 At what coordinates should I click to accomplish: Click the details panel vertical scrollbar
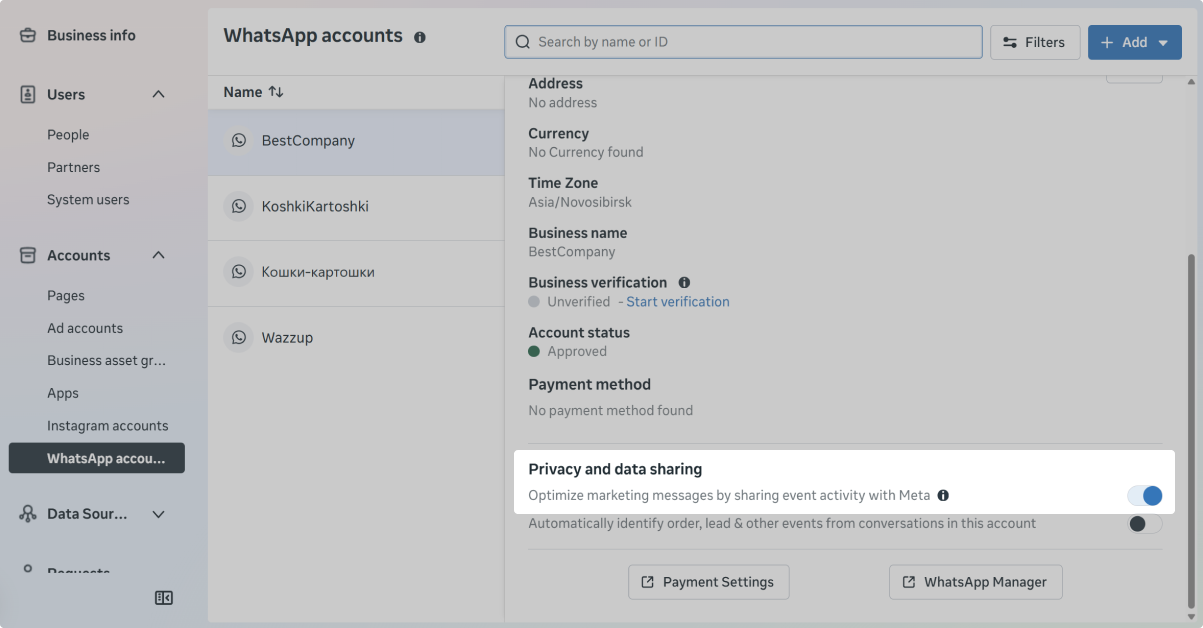[1190, 430]
